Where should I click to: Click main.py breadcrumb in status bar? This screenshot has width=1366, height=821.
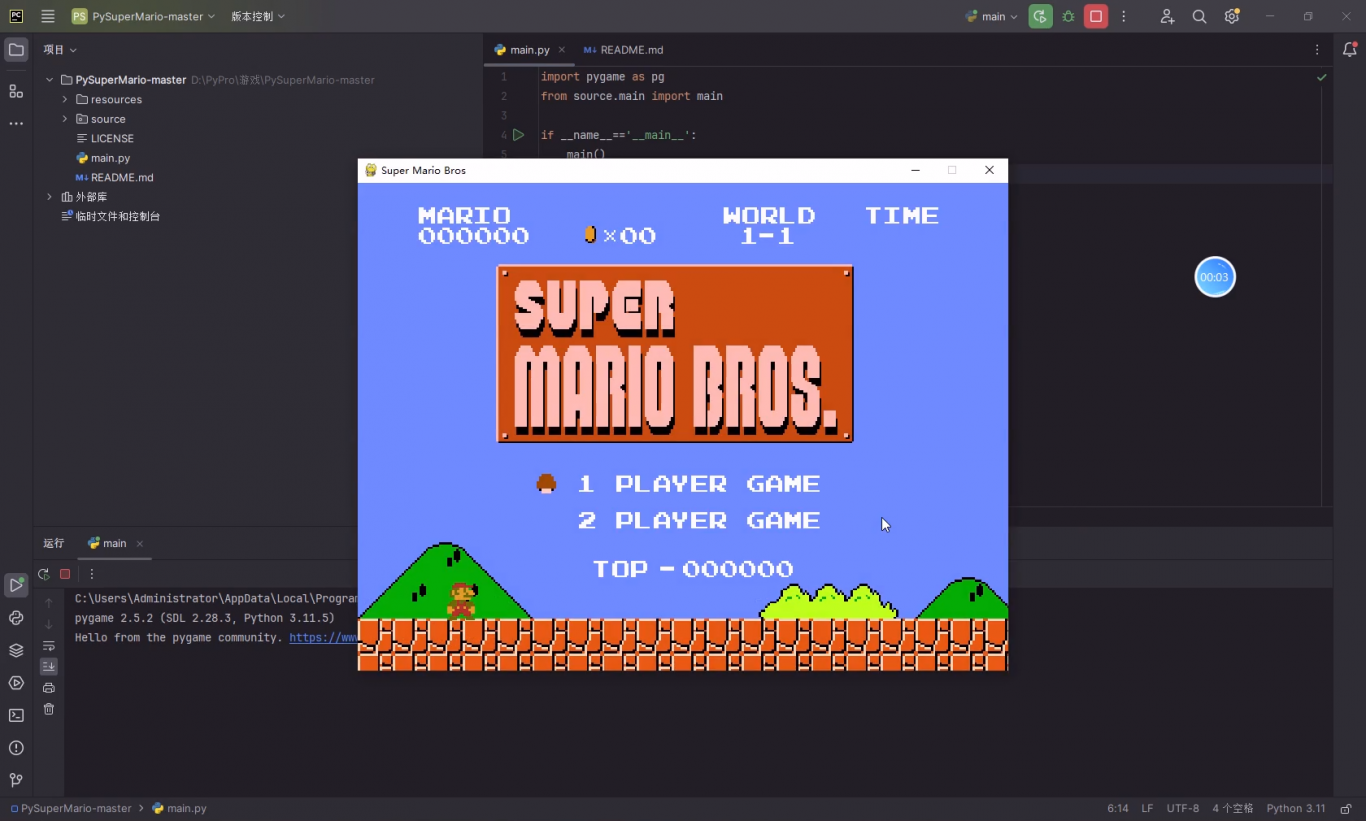tap(180, 808)
